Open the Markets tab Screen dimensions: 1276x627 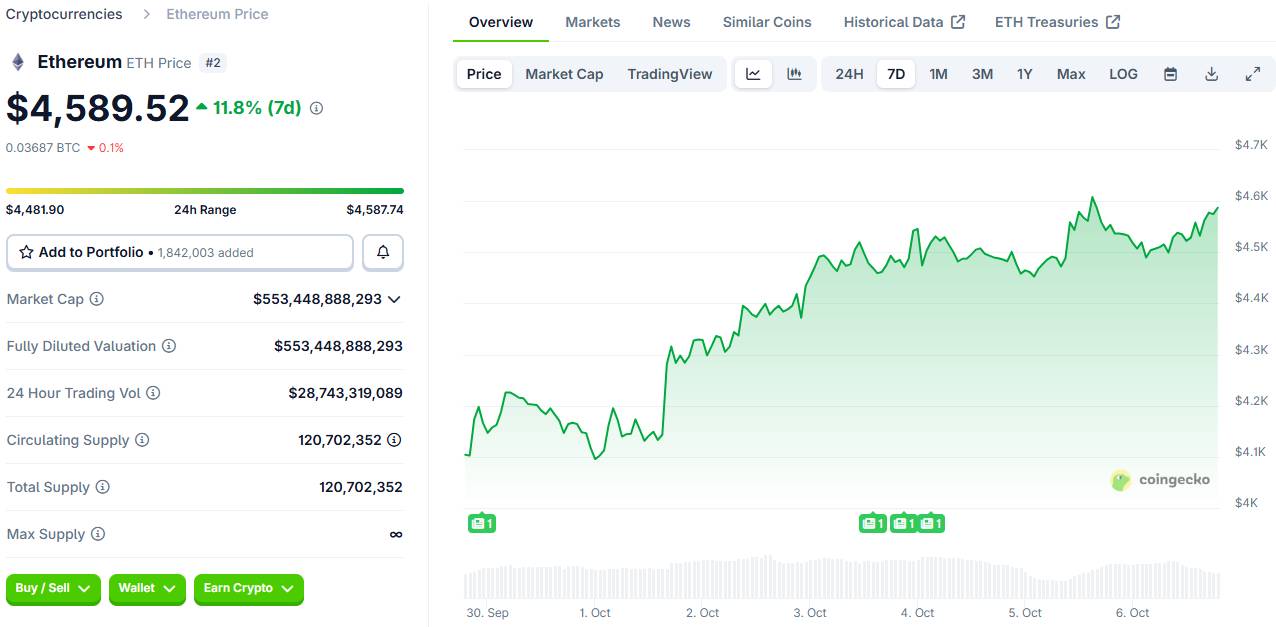[592, 22]
